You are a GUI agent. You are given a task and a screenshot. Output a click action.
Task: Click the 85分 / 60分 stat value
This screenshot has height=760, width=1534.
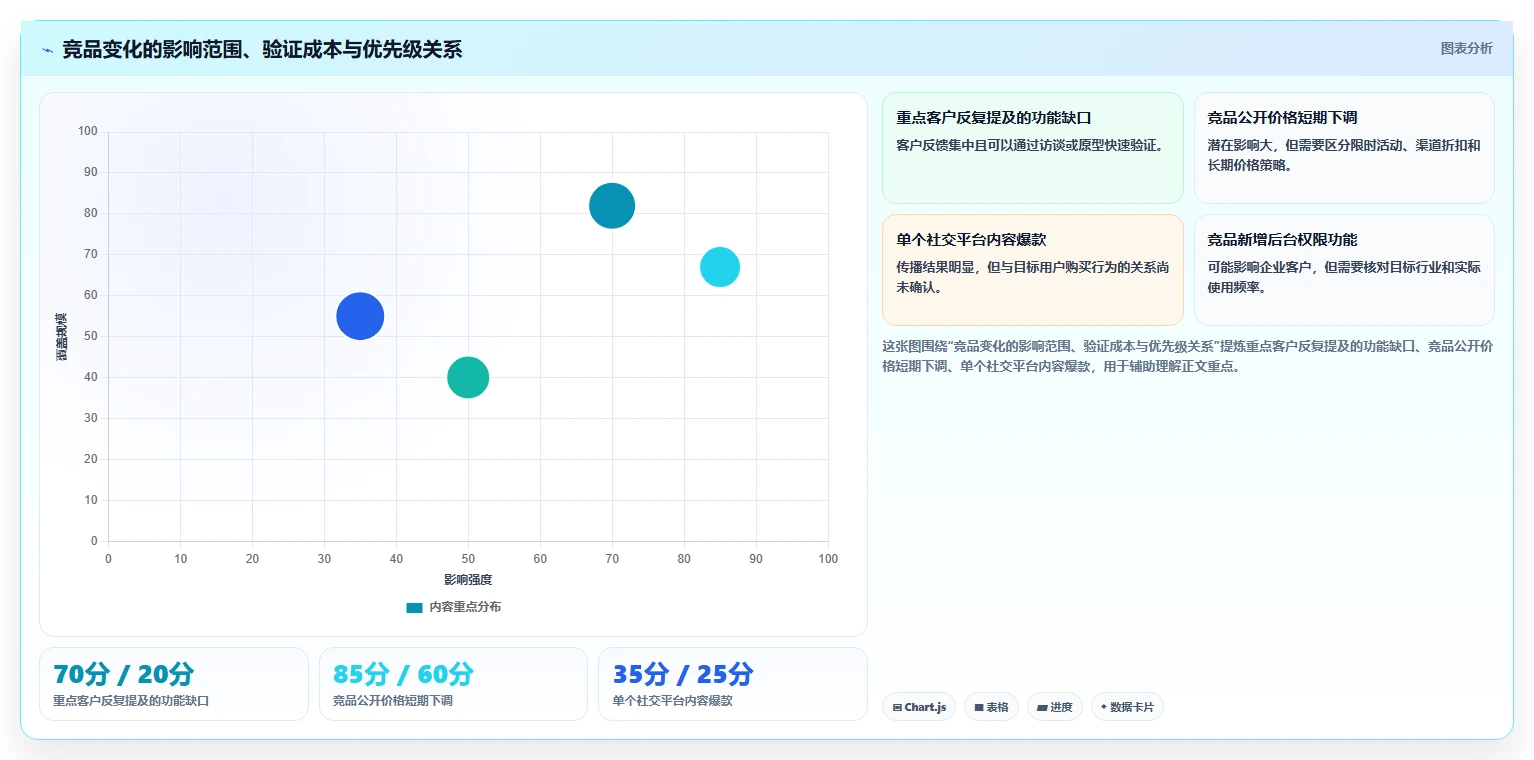point(404,674)
